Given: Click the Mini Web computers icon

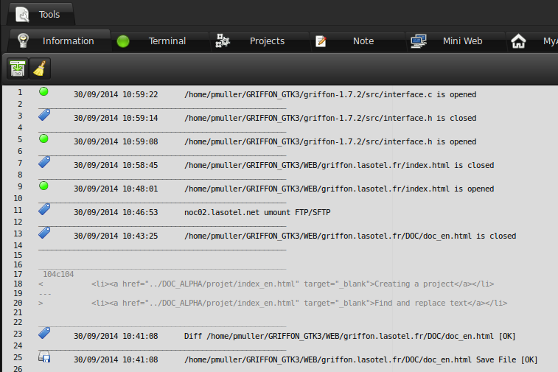Looking at the screenshot, I should tap(418, 41).
